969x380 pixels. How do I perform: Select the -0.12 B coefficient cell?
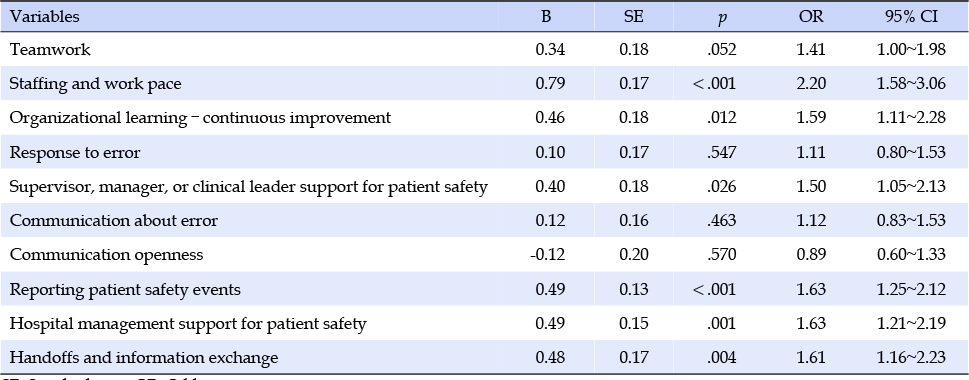(548, 255)
